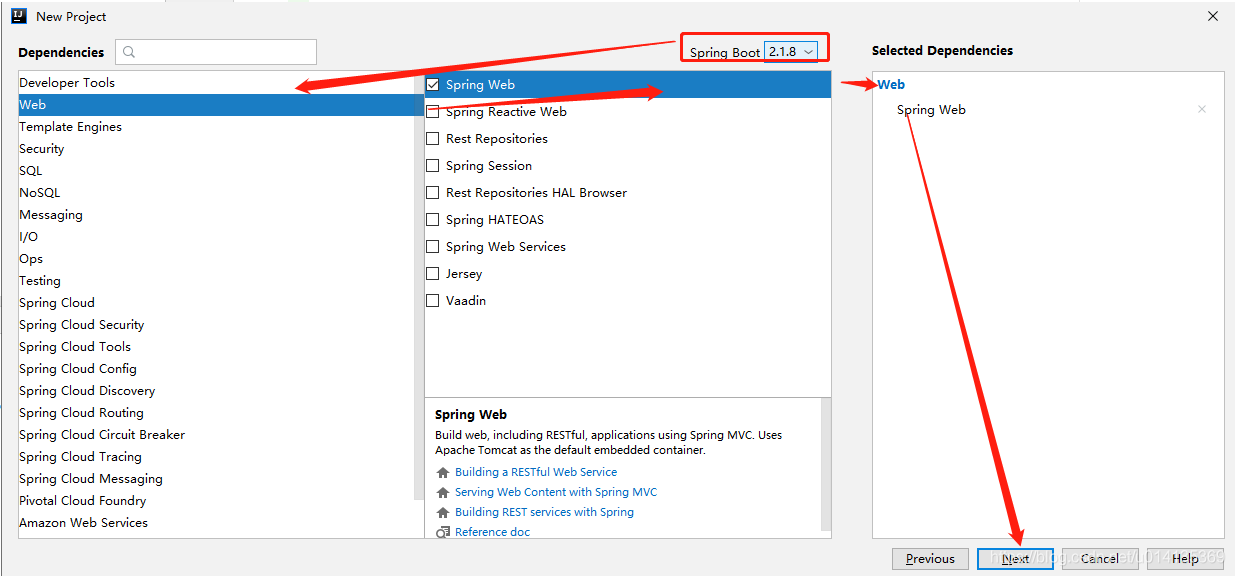Open the Spring Boot version dropdown

pyautogui.click(x=791, y=52)
